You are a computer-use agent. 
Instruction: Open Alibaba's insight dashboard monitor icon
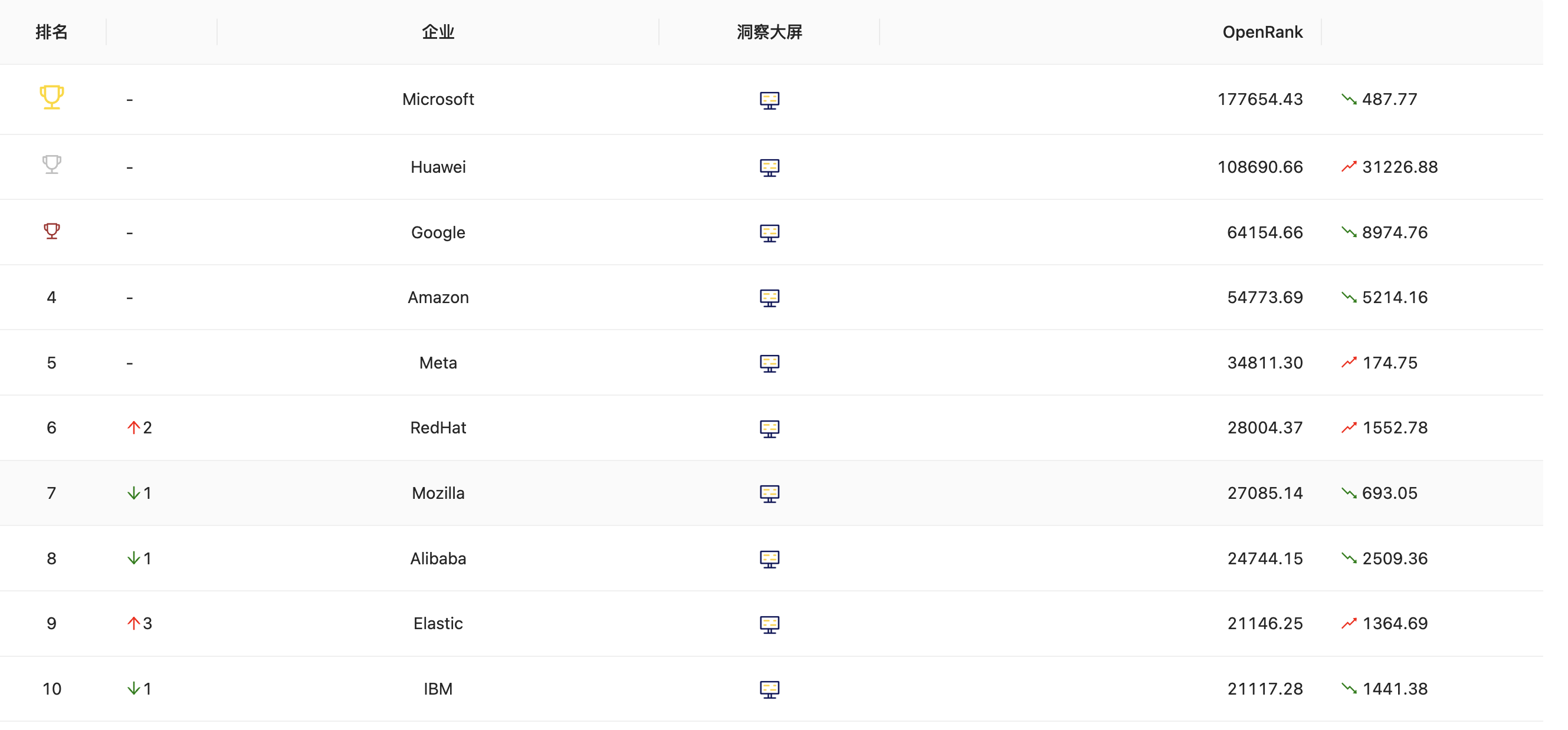tap(769, 559)
